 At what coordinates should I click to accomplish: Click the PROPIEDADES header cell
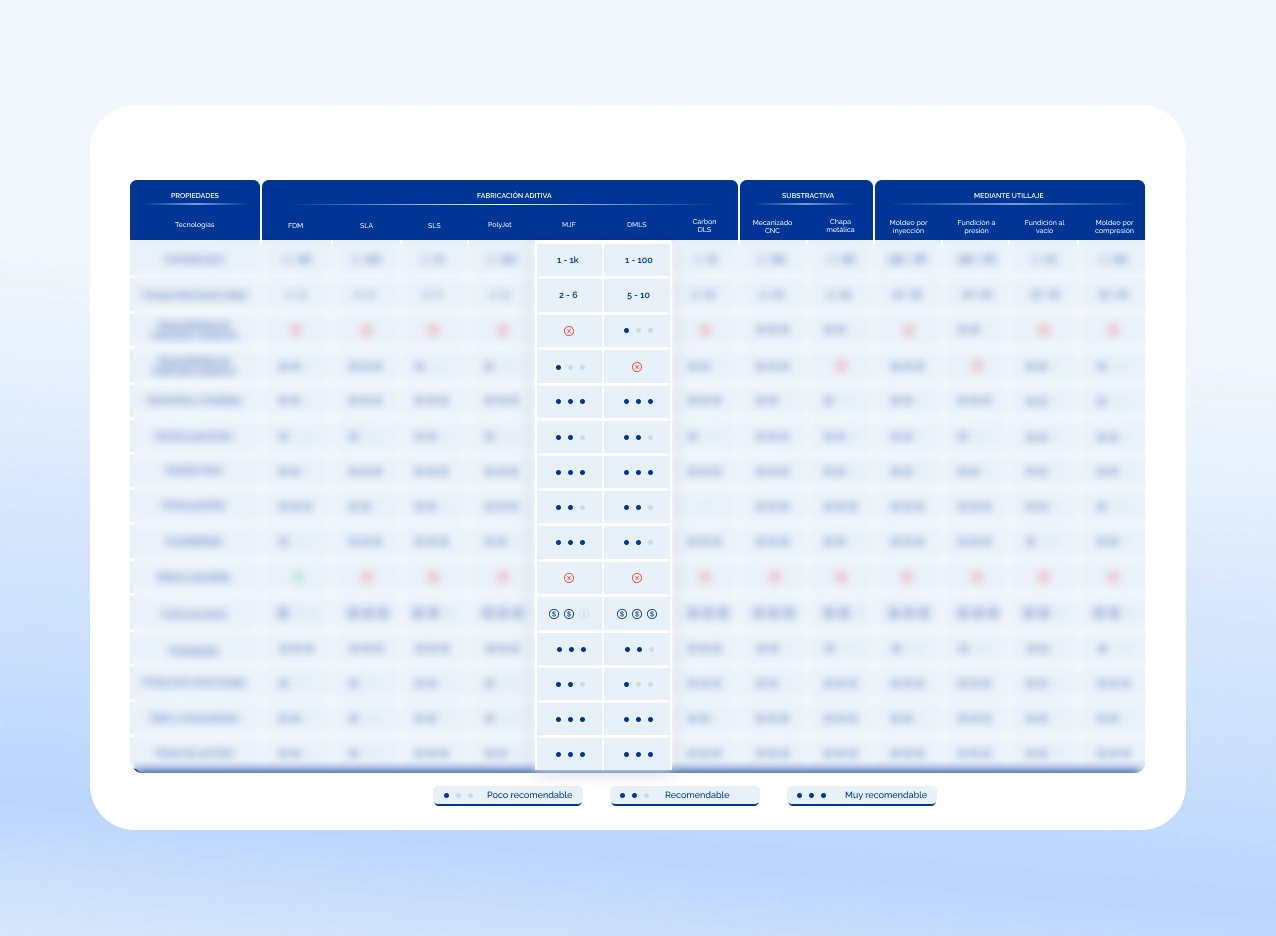point(195,196)
